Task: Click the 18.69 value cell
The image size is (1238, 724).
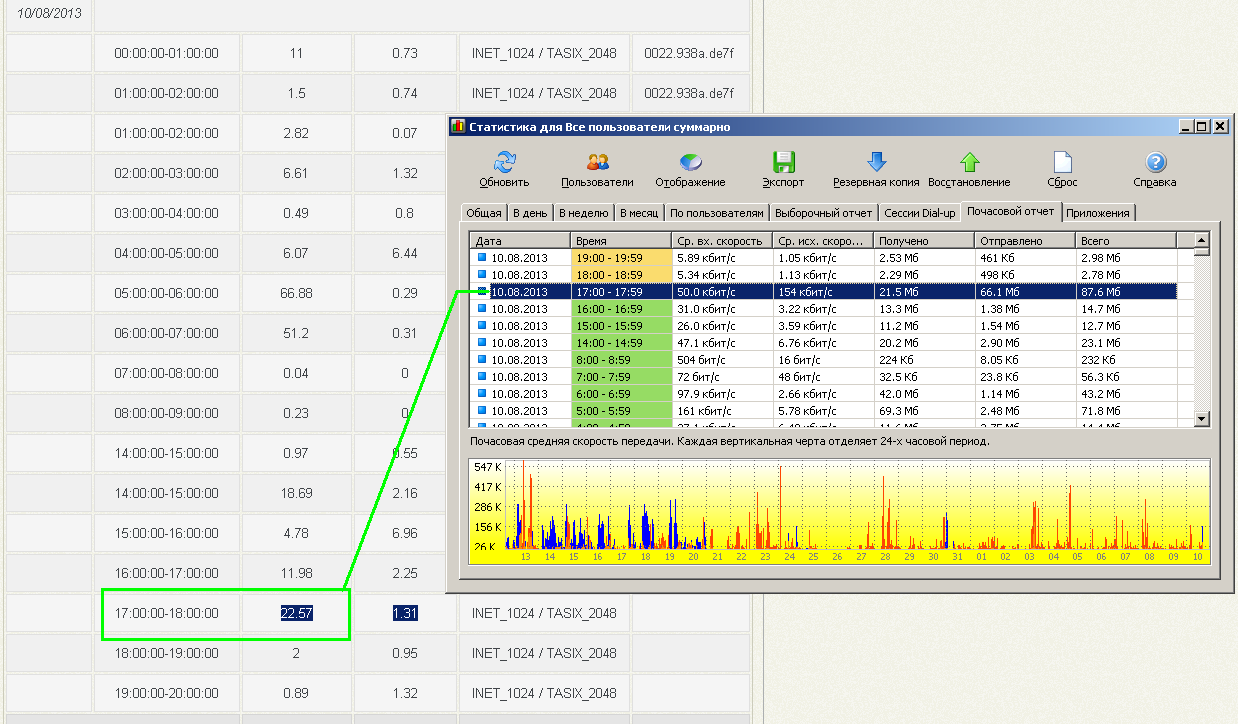Action: [x=296, y=493]
